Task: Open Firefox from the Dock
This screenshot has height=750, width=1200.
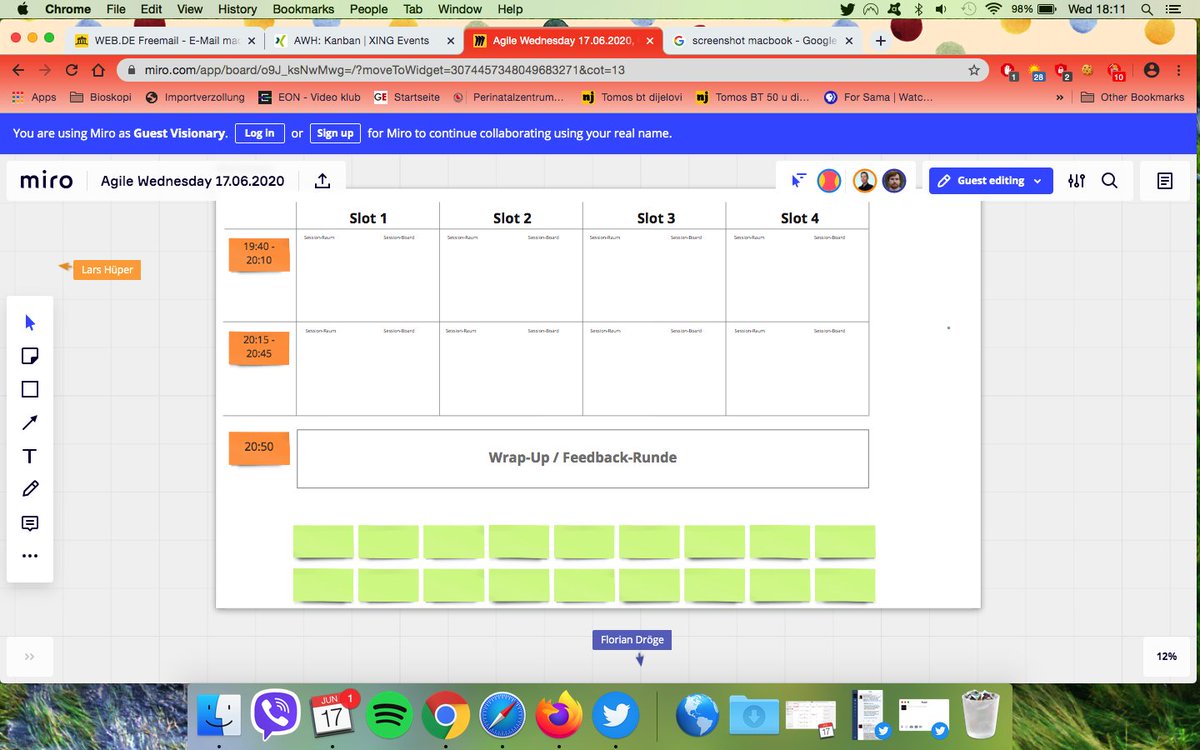Action: (x=559, y=715)
